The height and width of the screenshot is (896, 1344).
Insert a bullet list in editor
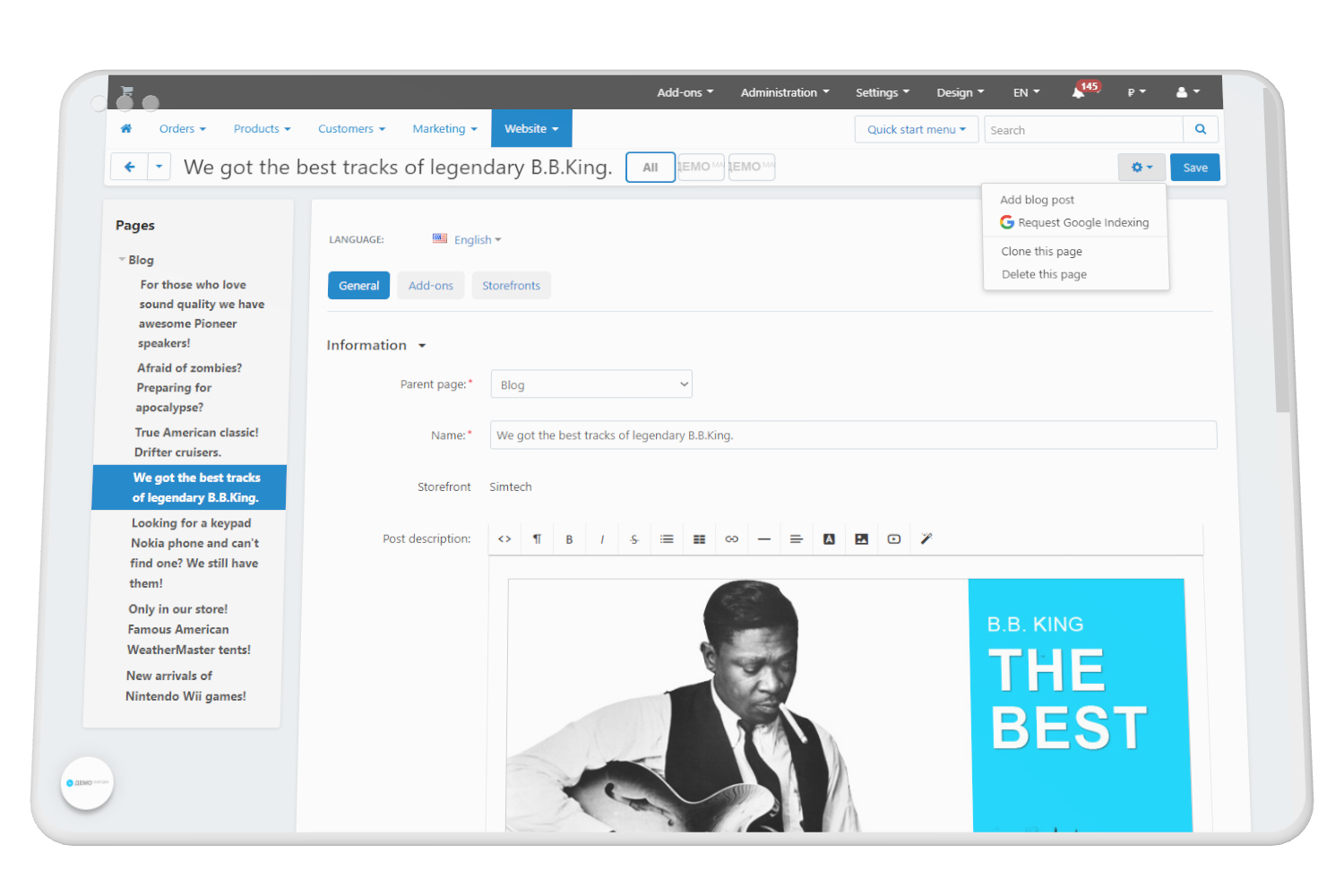pyautogui.click(x=667, y=539)
